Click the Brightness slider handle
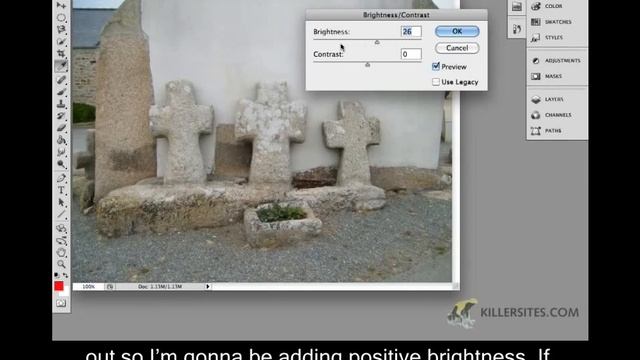Image resolution: width=640 pixels, height=360 pixels. [377, 42]
